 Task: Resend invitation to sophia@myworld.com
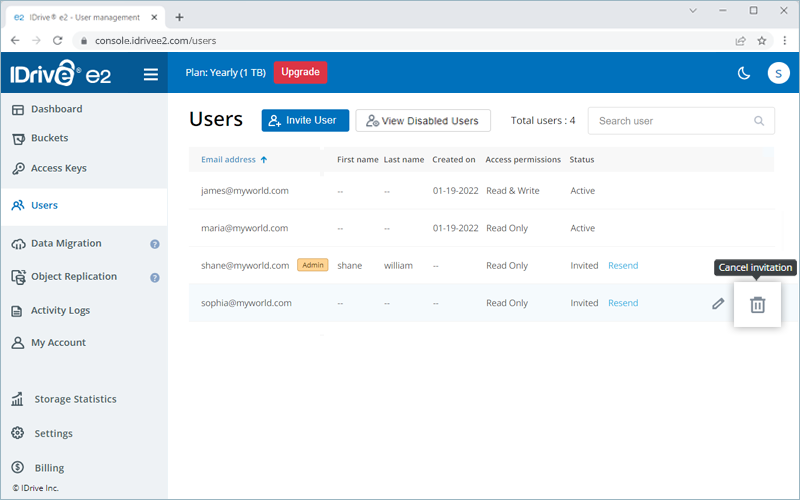[x=622, y=303]
